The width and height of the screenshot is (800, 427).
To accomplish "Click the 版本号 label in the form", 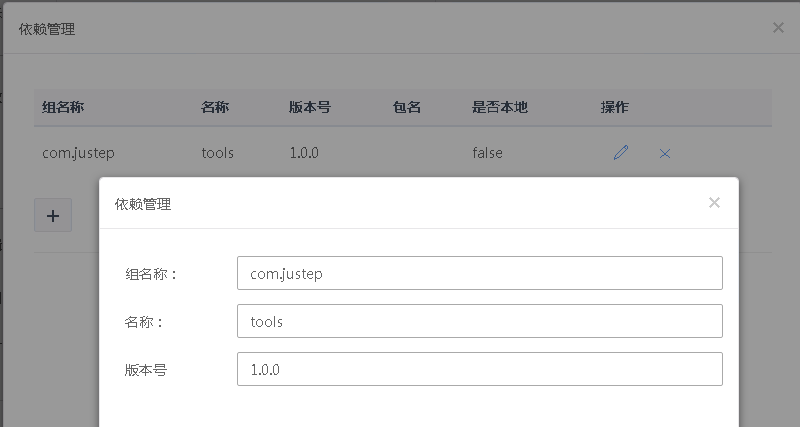I will coord(146,370).
